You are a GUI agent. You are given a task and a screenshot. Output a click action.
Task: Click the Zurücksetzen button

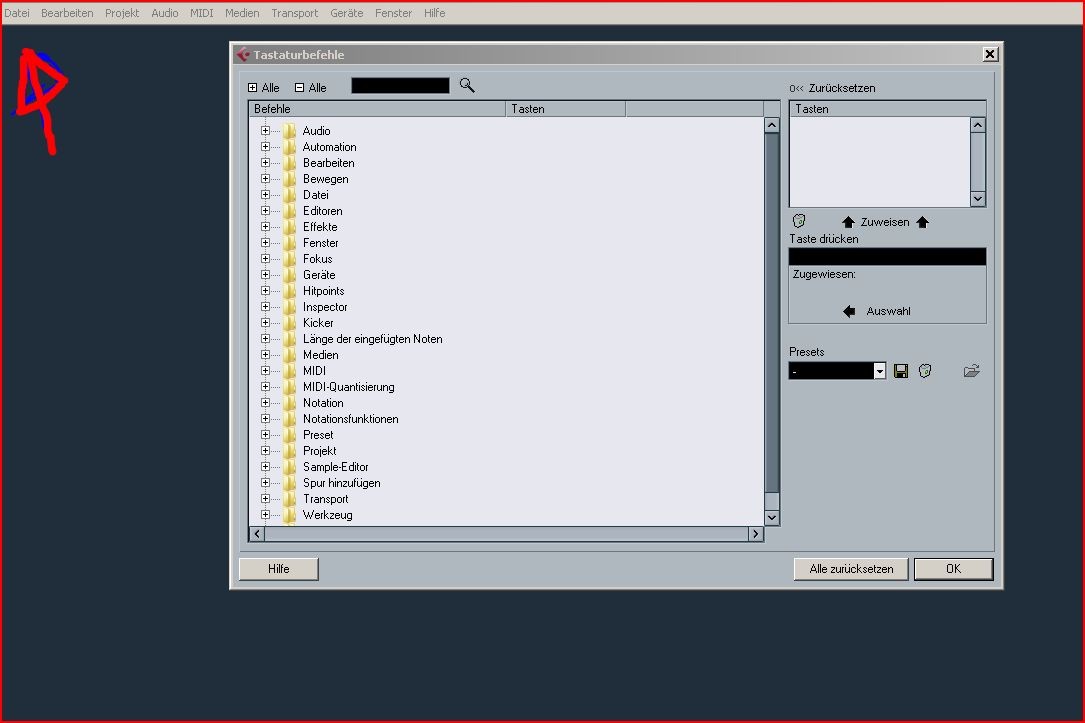(x=832, y=88)
